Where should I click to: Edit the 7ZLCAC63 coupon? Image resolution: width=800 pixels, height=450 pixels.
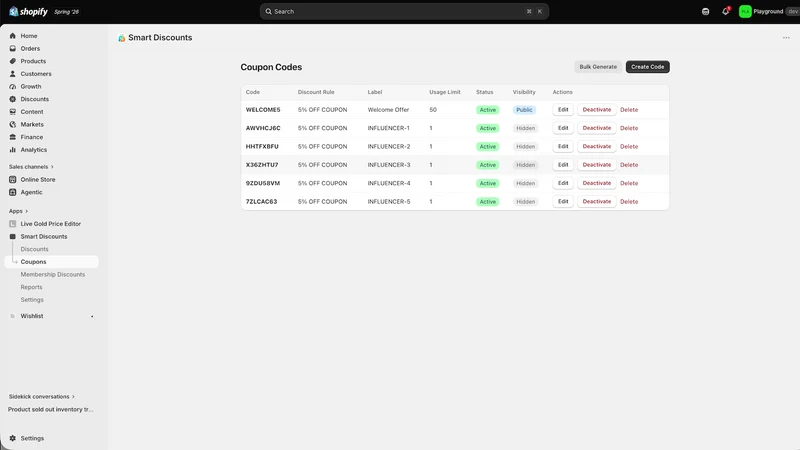click(x=563, y=202)
